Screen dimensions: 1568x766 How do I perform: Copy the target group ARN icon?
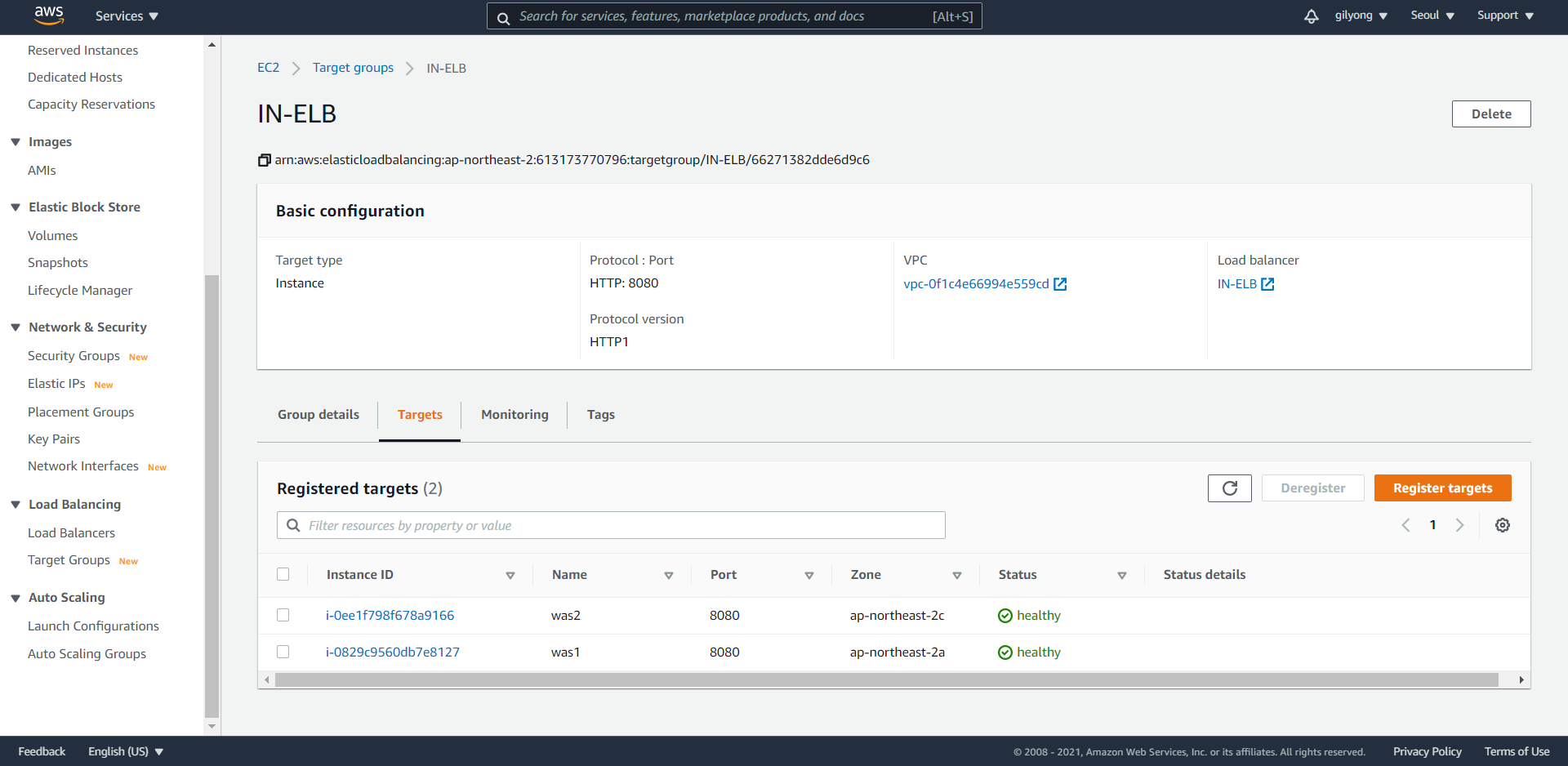[264, 160]
